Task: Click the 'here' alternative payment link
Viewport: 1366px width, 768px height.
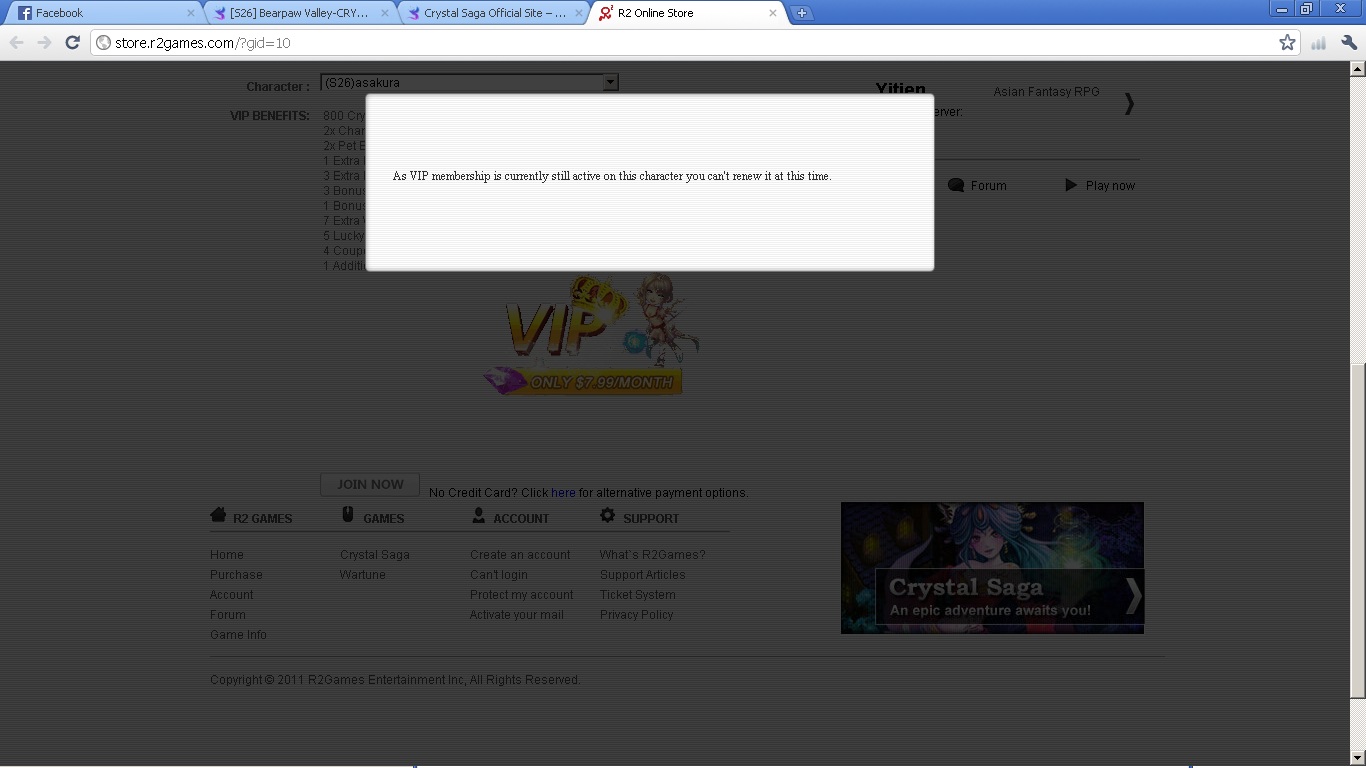Action: [563, 492]
